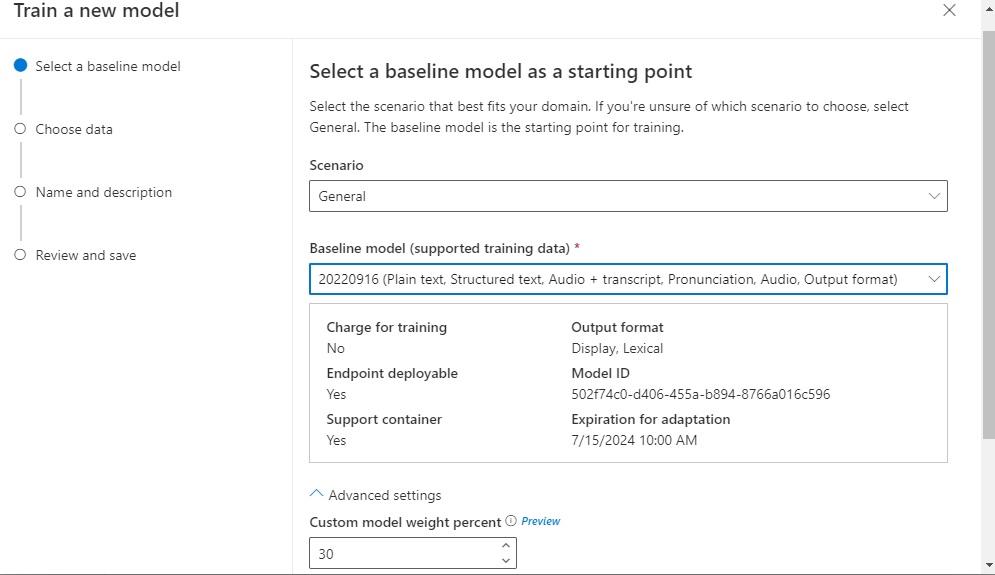Image resolution: width=995 pixels, height=575 pixels.
Task: Go to the Choose data step label
Action: click(x=74, y=129)
